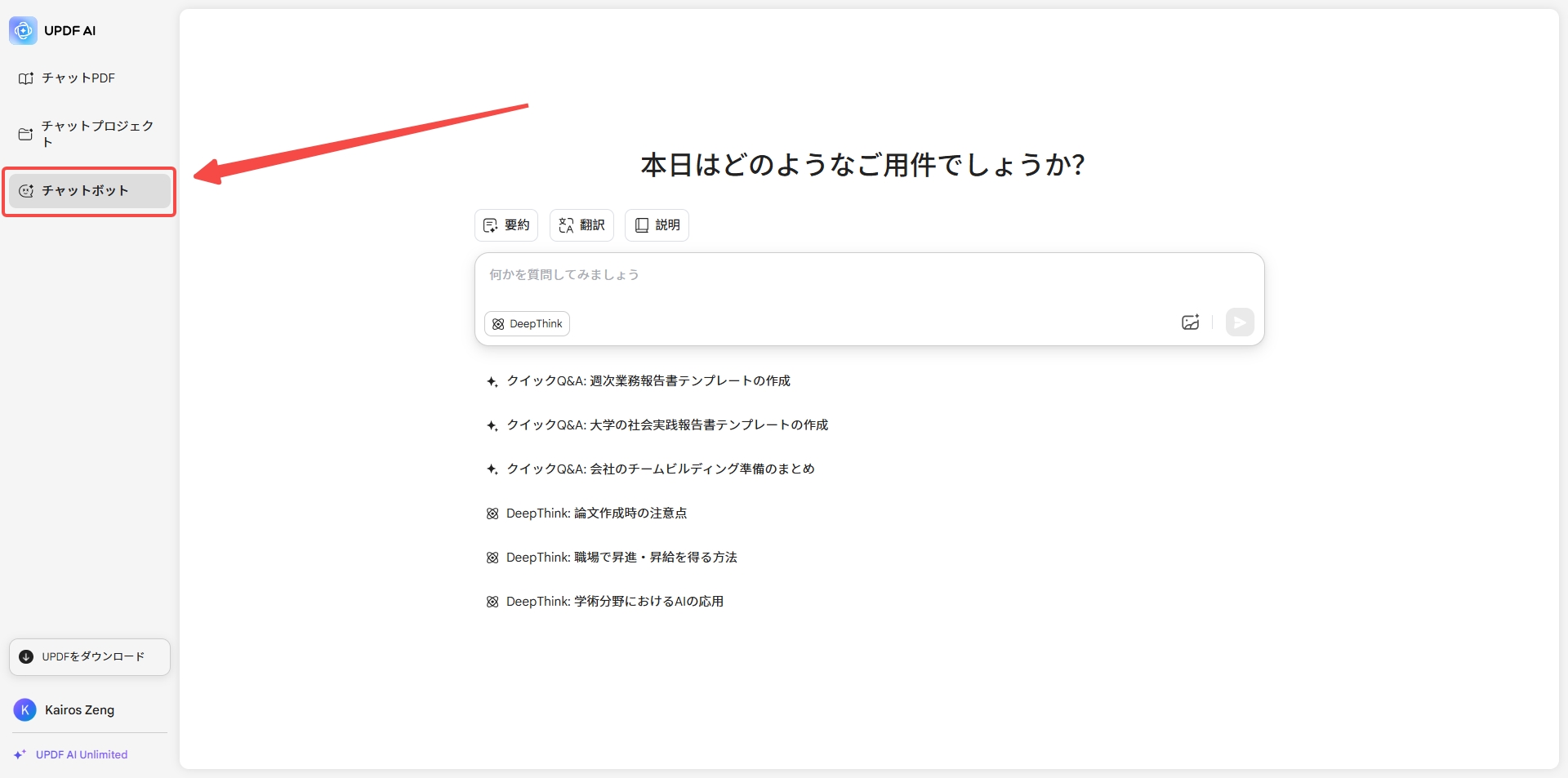
Task: Click the 翻訳 translate button
Action: pyautogui.click(x=581, y=225)
